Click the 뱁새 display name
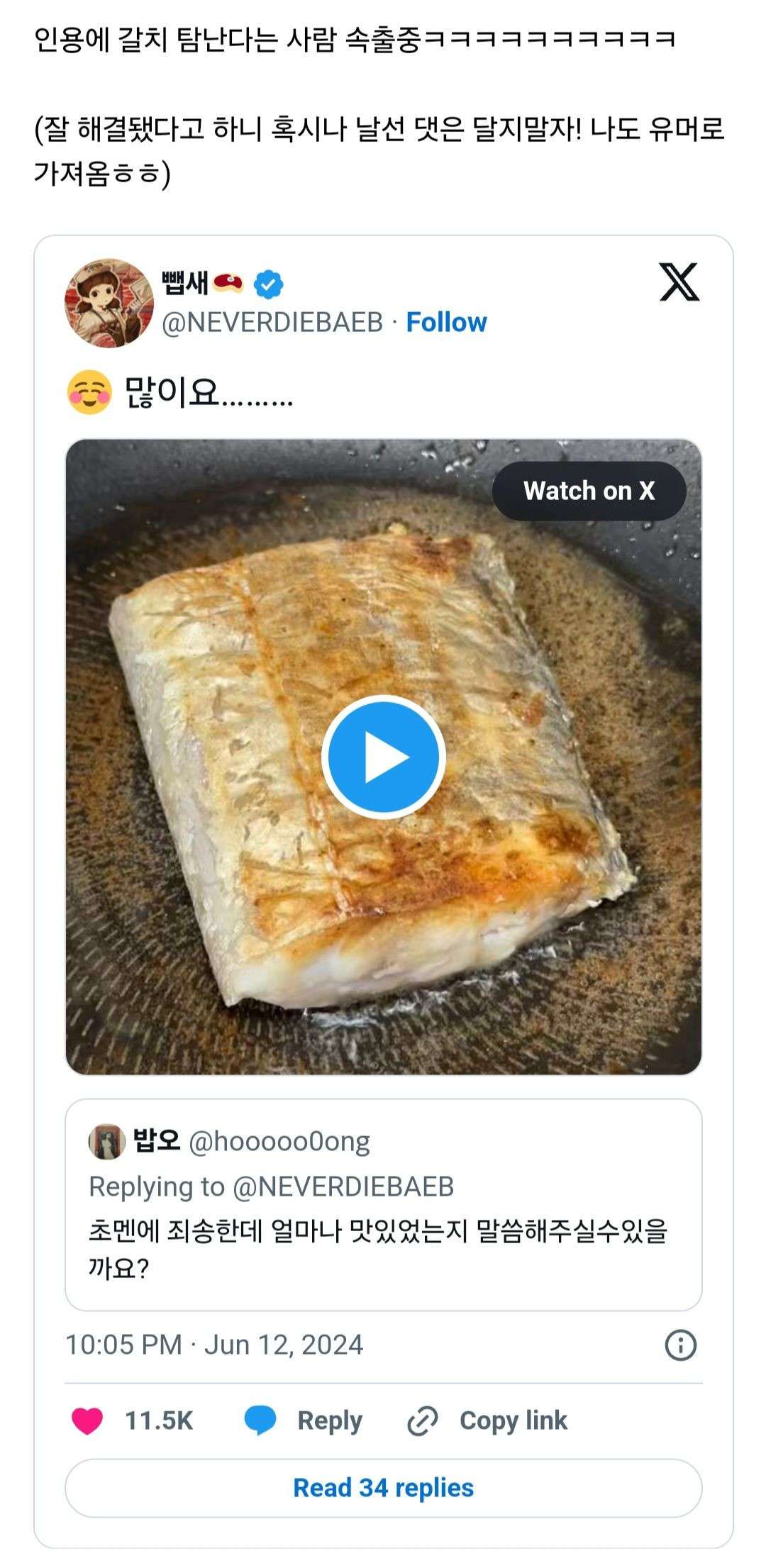766x1568 pixels. (x=184, y=284)
